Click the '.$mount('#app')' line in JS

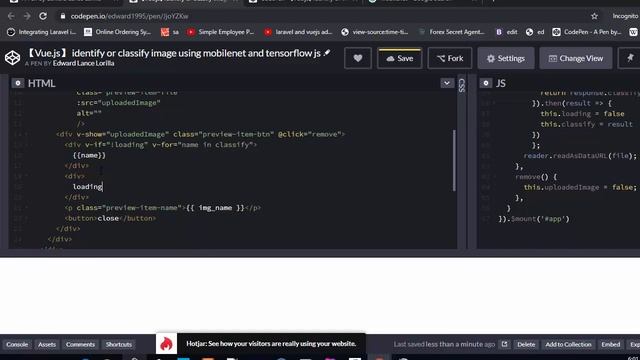tap(533, 219)
